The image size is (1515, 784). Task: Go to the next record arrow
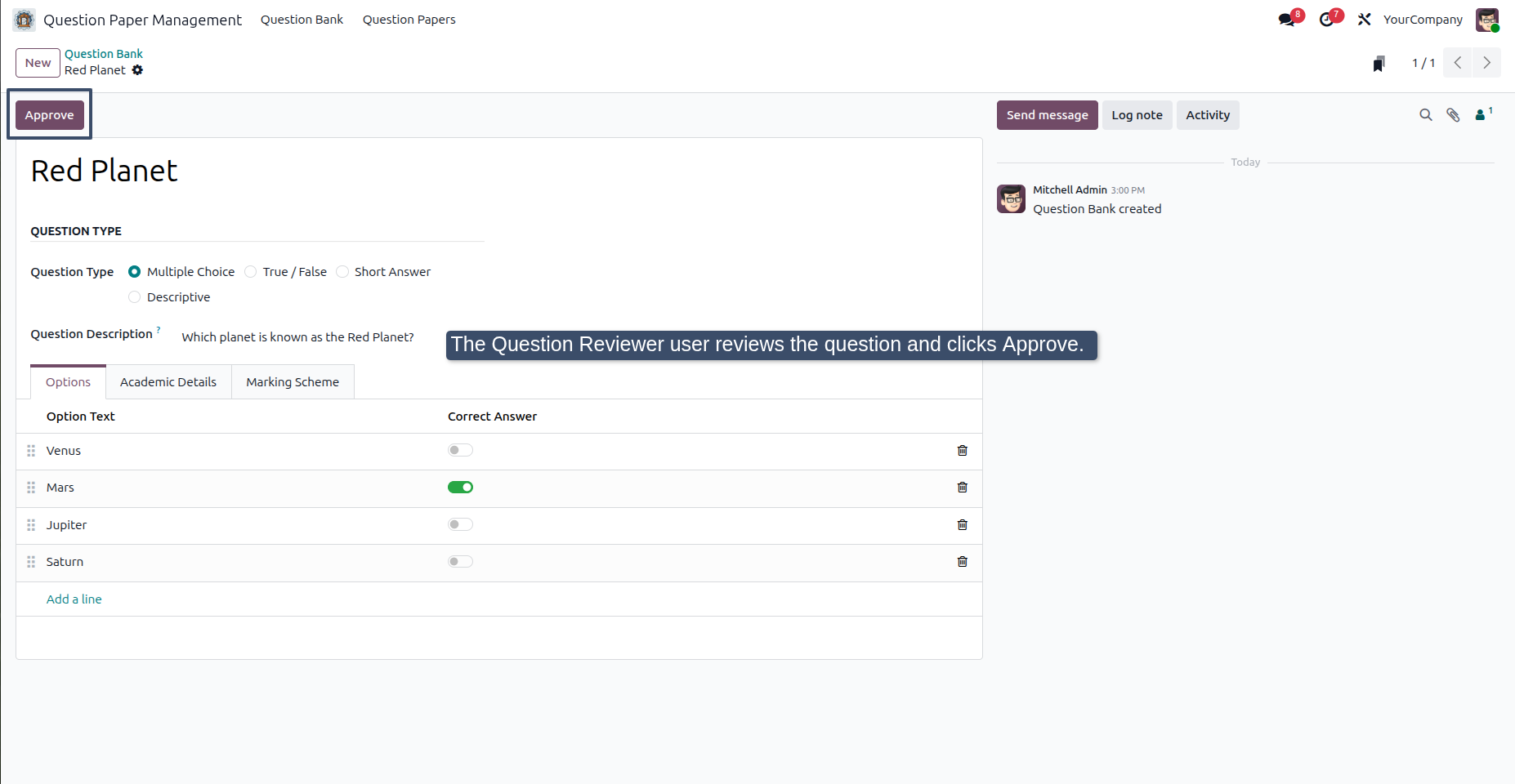1486,63
